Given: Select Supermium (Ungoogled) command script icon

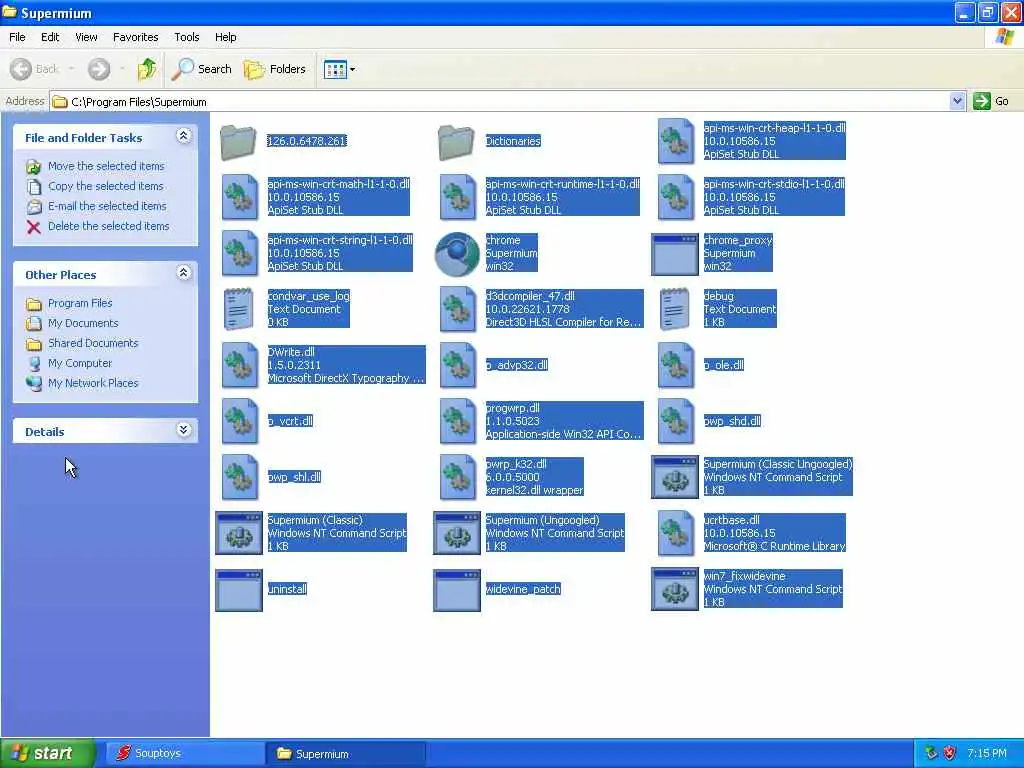Looking at the screenshot, I should pos(457,533).
